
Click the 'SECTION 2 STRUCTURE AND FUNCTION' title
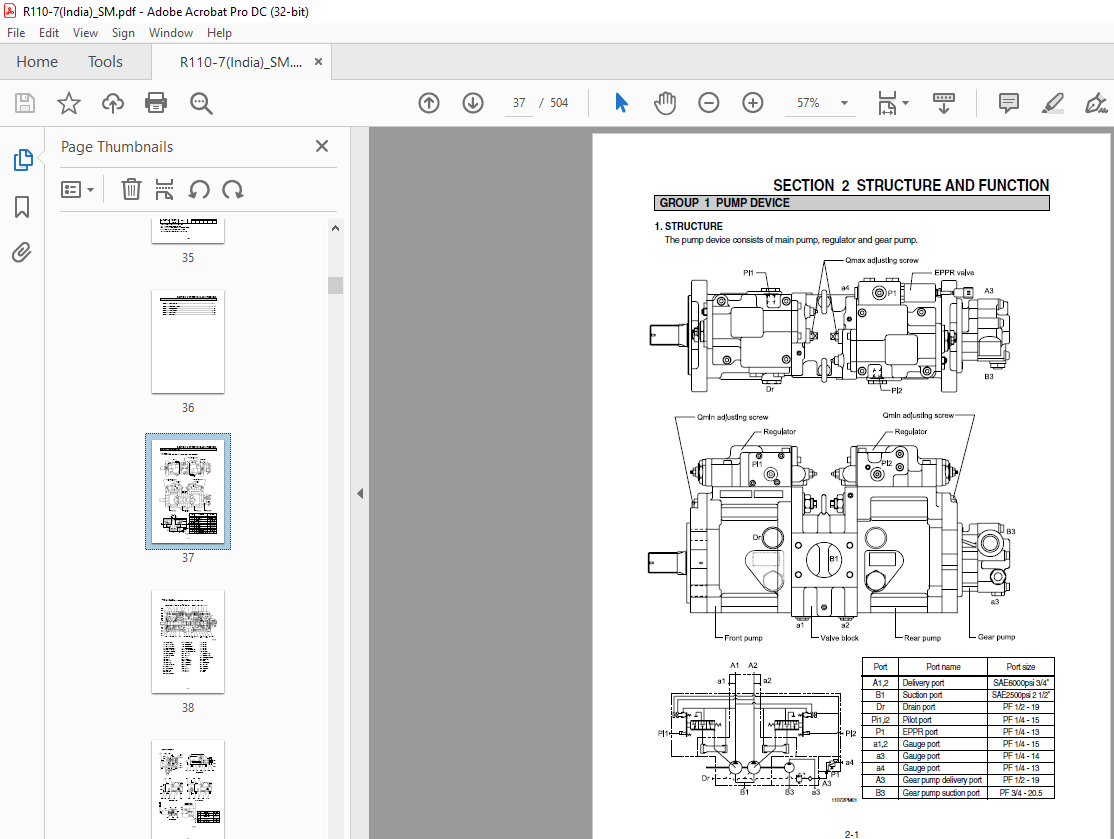[x=911, y=185]
